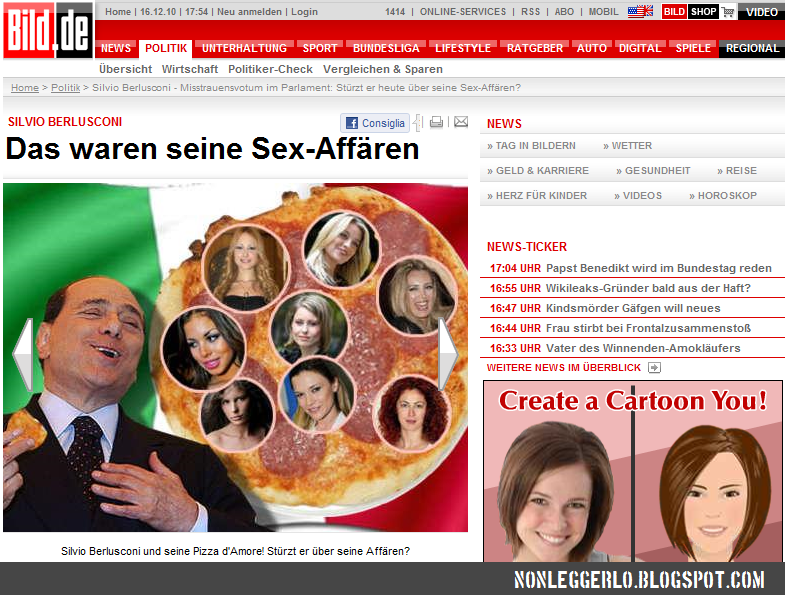785x595 pixels.
Task: Click the Facebook Consiglia button
Action: click(x=375, y=123)
